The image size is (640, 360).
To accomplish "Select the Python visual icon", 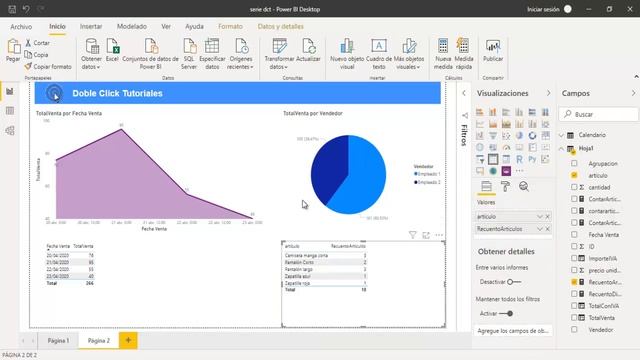I will coord(532,159).
